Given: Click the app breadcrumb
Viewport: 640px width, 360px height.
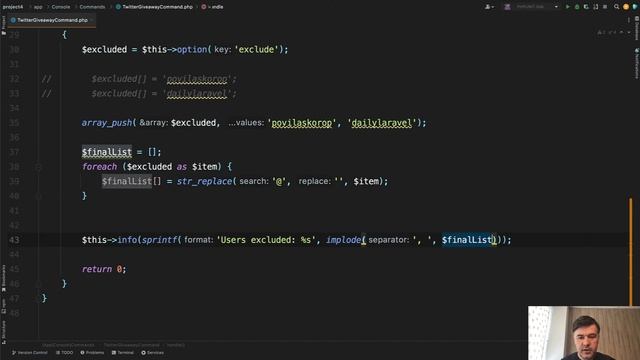Looking at the screenshot, I should 38,7.
